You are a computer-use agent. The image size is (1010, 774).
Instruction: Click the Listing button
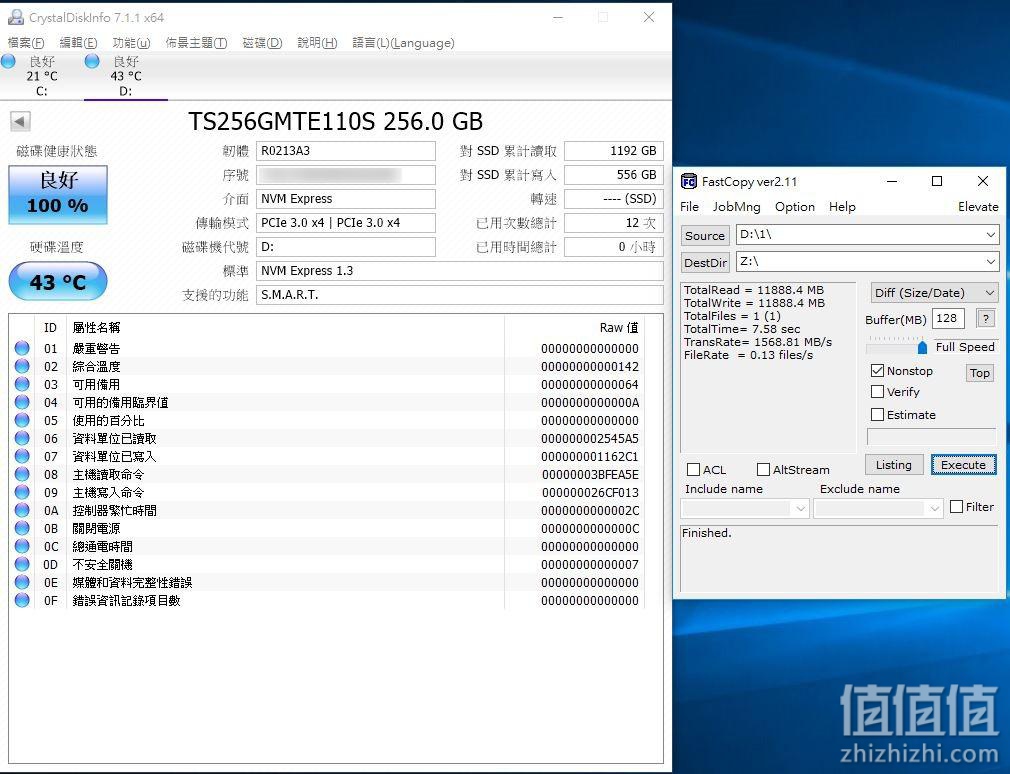(893, 464)
